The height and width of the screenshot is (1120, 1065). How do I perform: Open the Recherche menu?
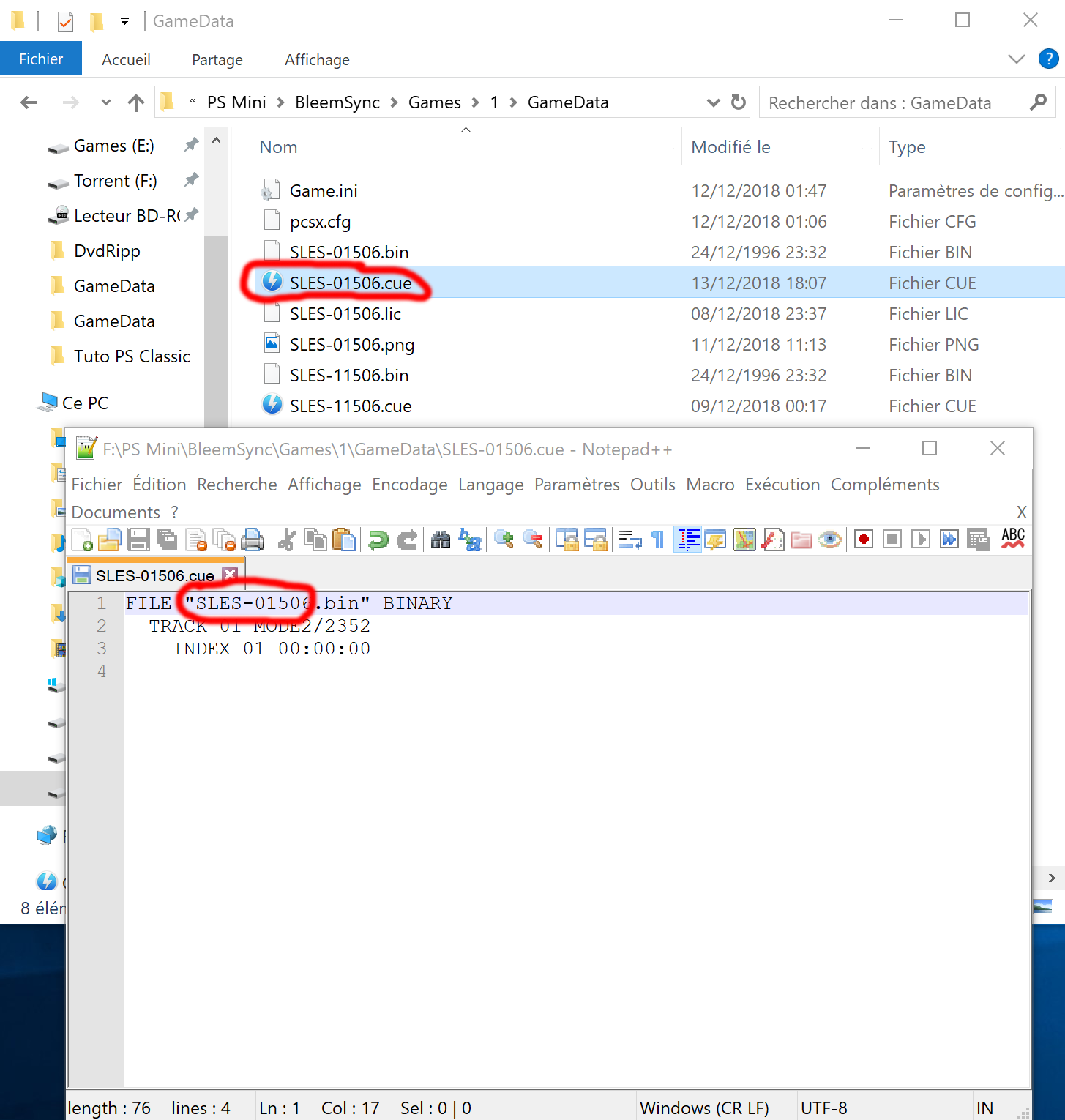coord(237,485)
